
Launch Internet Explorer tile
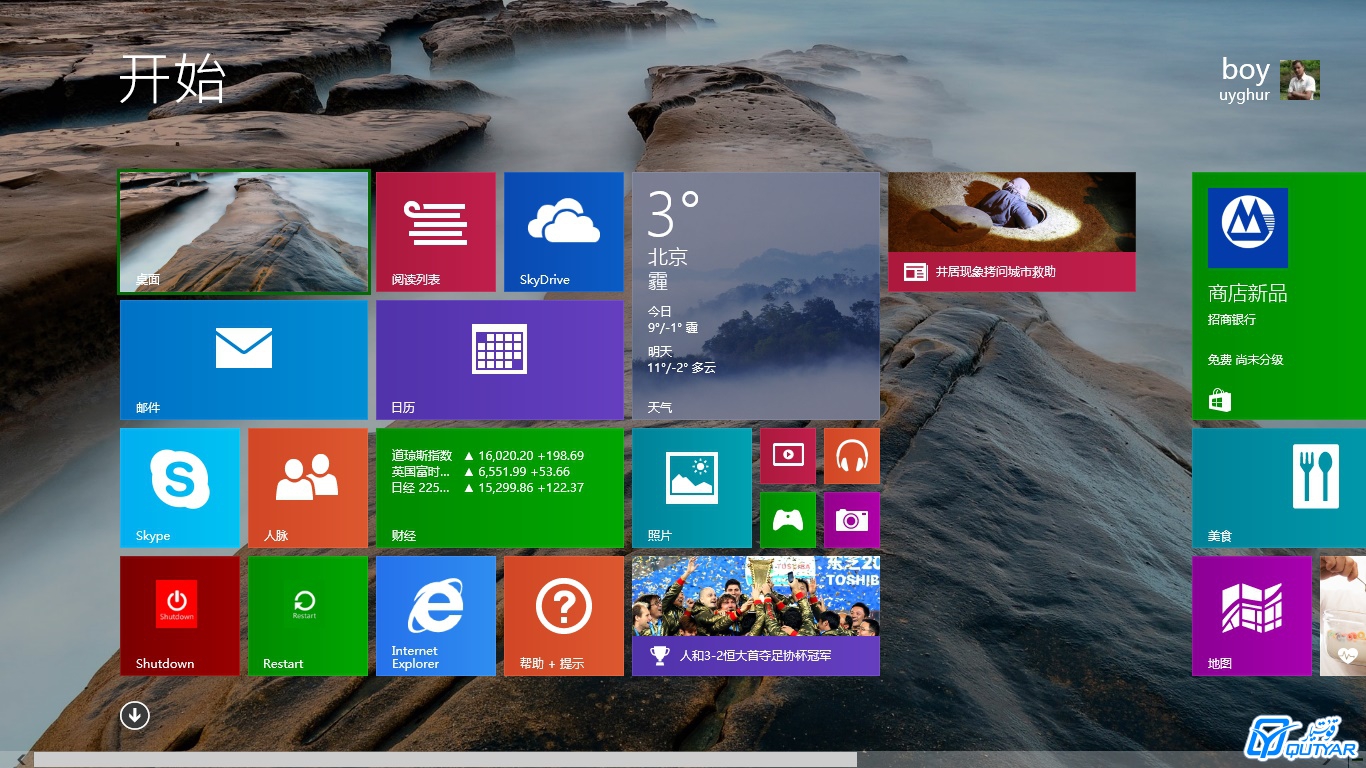coord(436,616)
